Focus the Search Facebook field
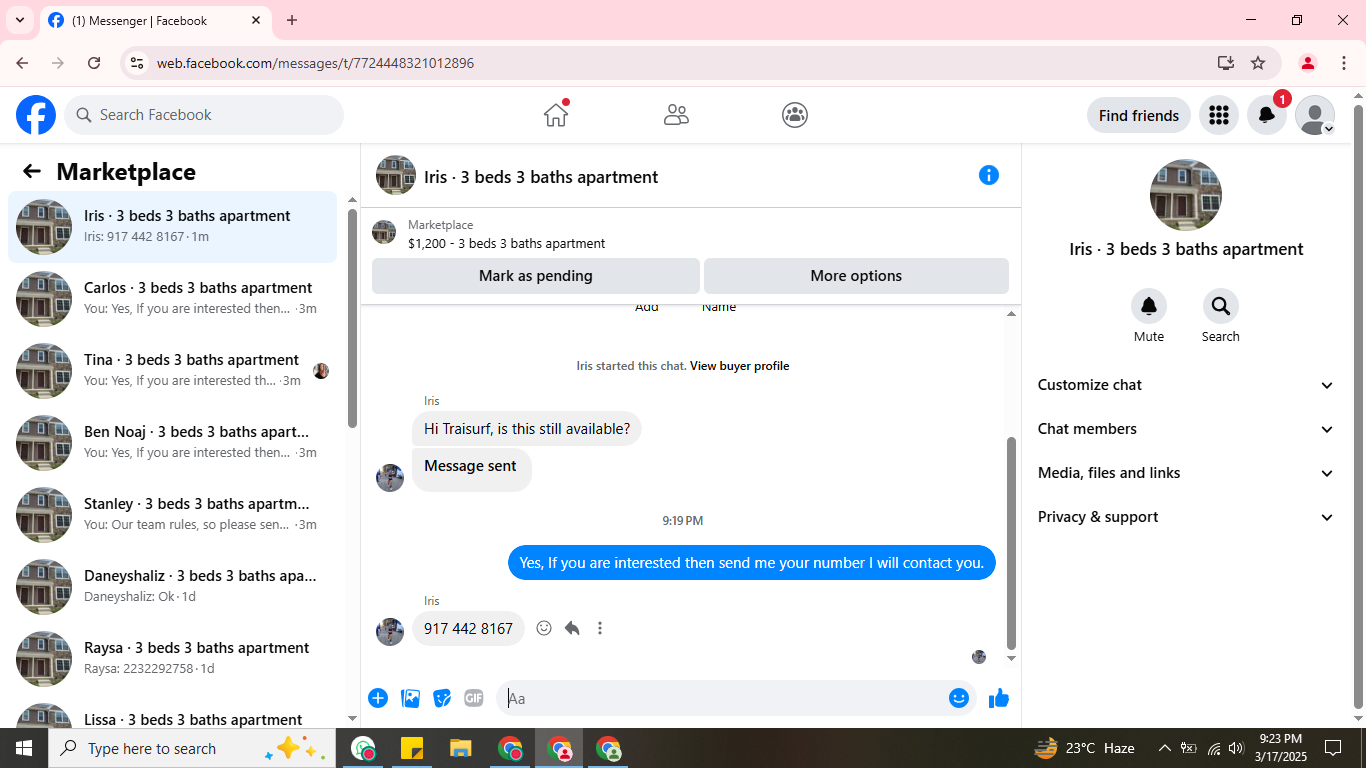 pos(204,115)
